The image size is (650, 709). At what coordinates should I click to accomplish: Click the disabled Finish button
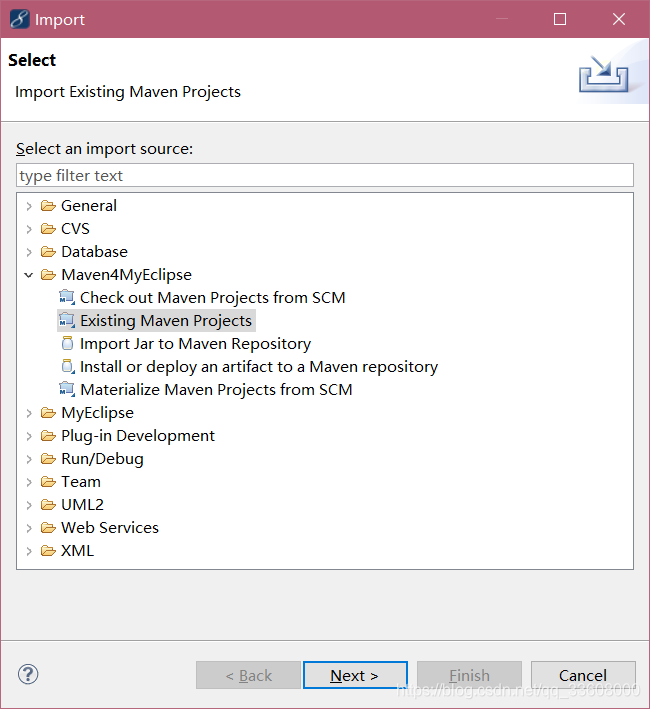(469, 675)
